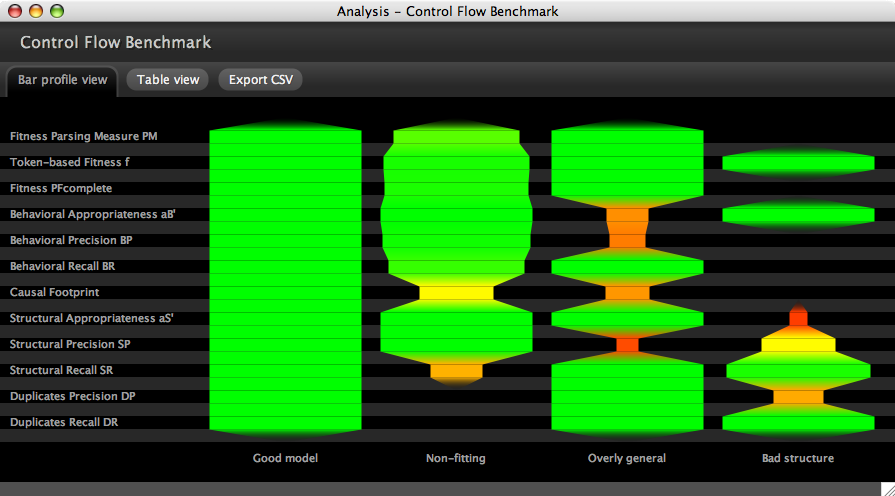Screen dimensions: 895x496
Task: Click orange Duplicates Precision bar in Bad structure
Action: point(797,396)
